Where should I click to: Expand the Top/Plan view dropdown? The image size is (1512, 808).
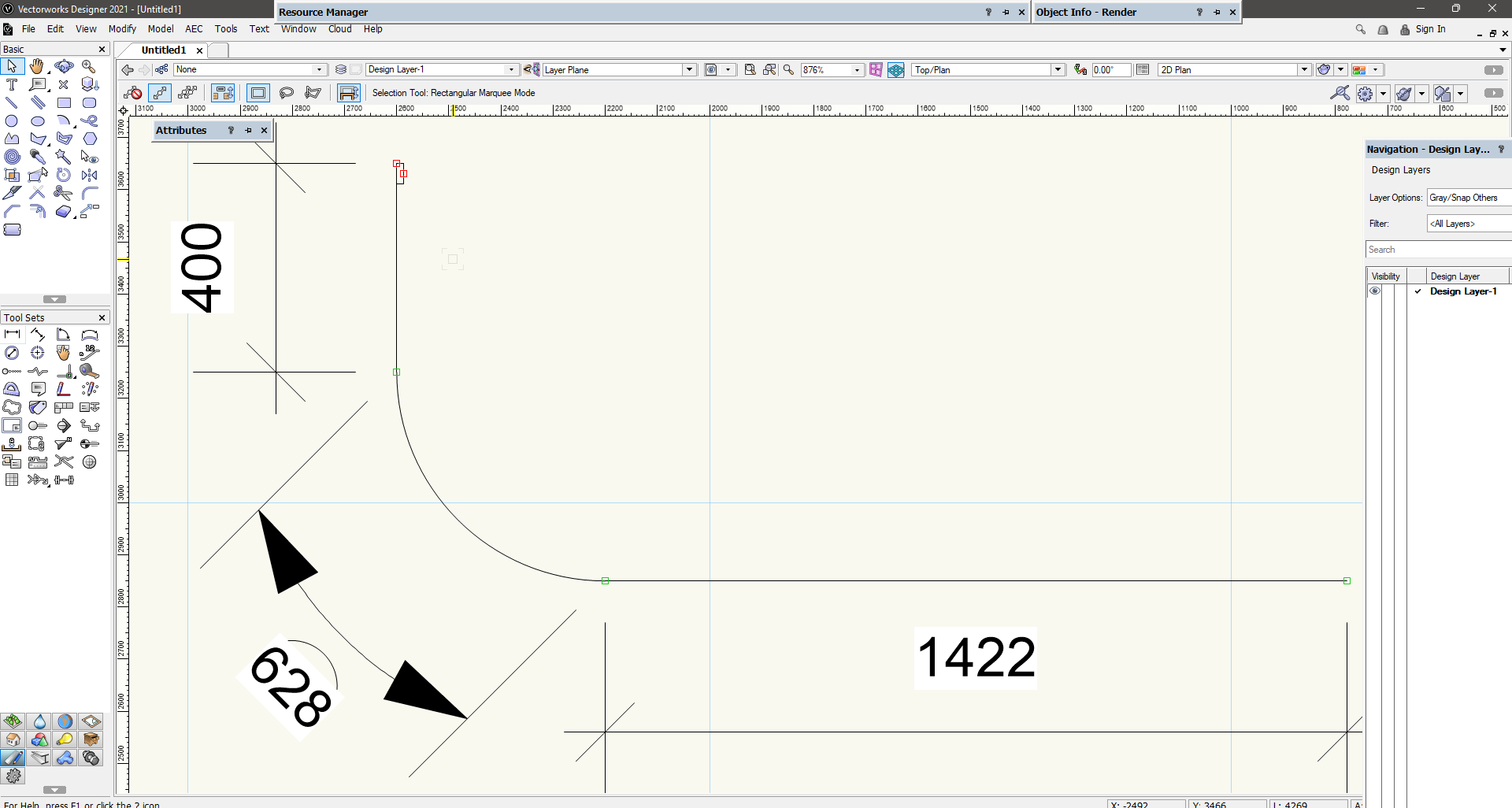[x=1058, y=70]
